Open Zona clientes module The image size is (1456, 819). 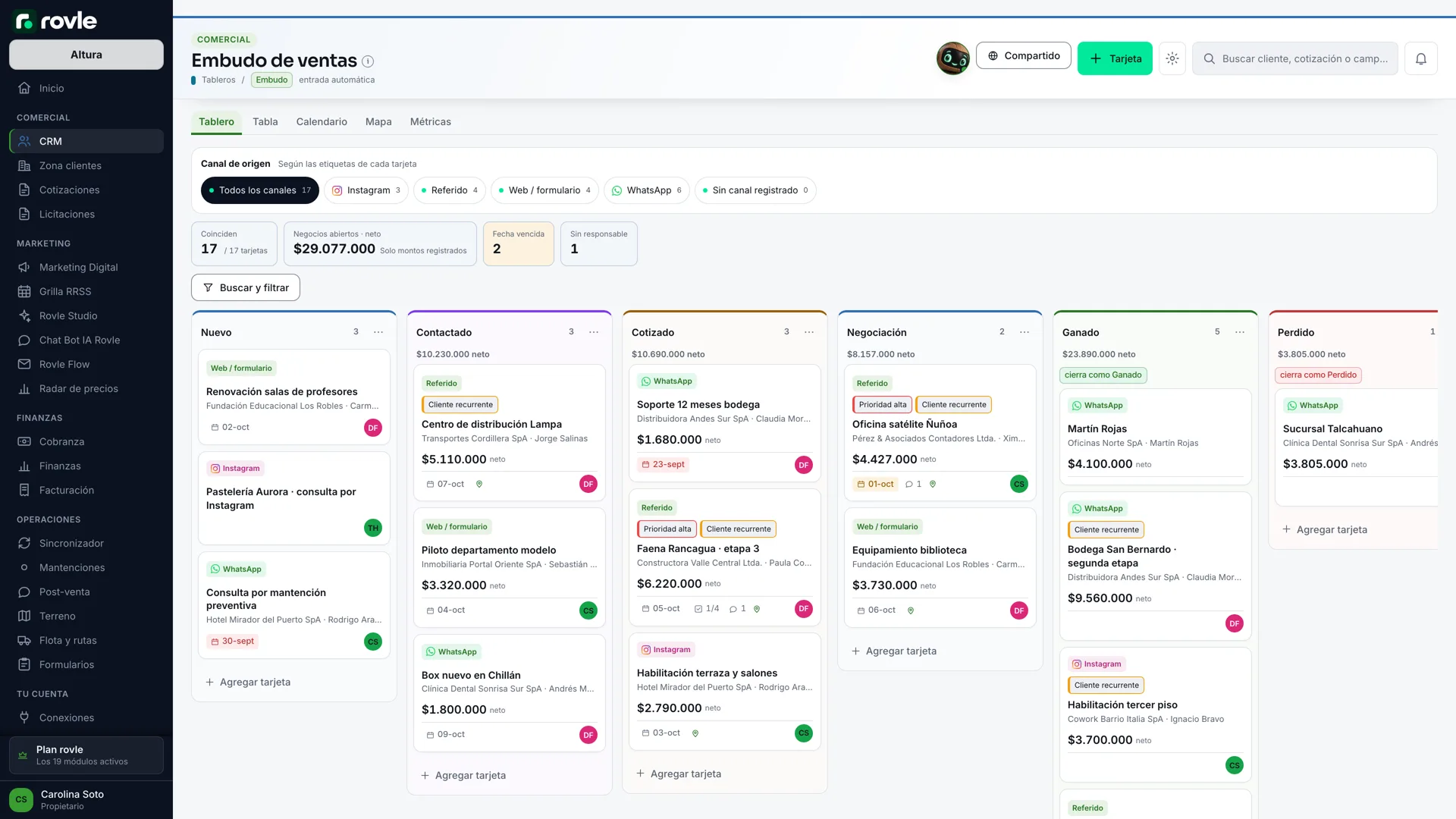(x=86, y=165)
